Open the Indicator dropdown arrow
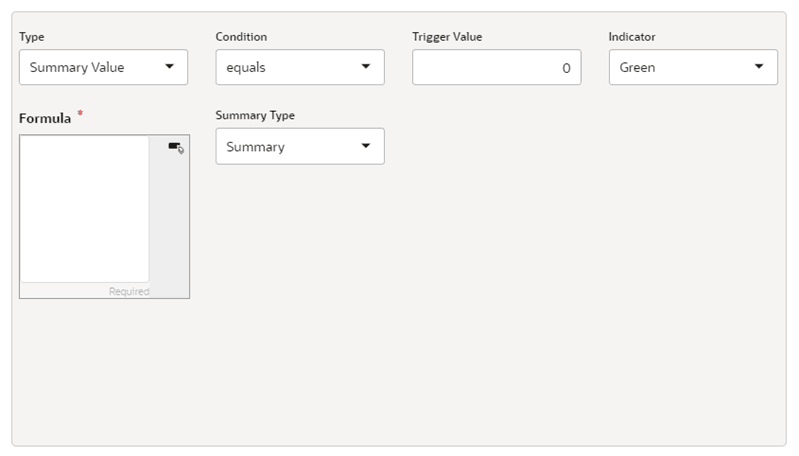The height and width of the screenshot is (456, 799). click(x=759, y=67)
